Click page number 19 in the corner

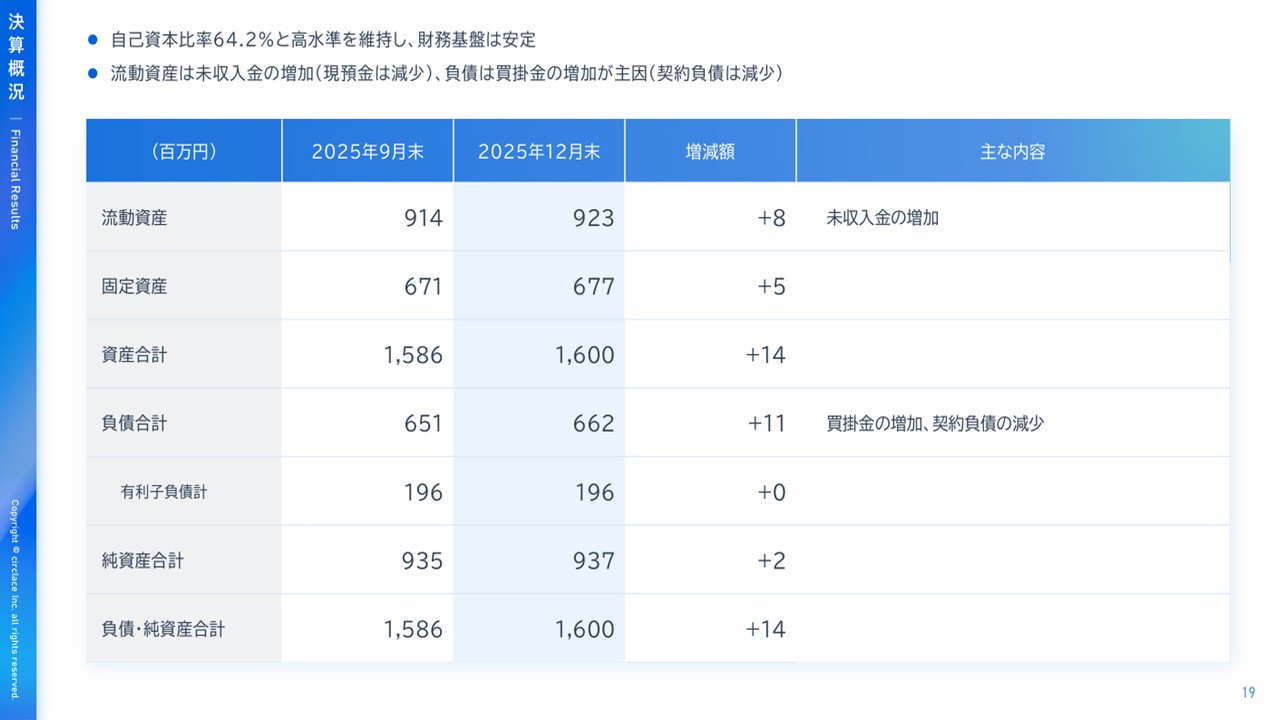[x=1248, y=693]
